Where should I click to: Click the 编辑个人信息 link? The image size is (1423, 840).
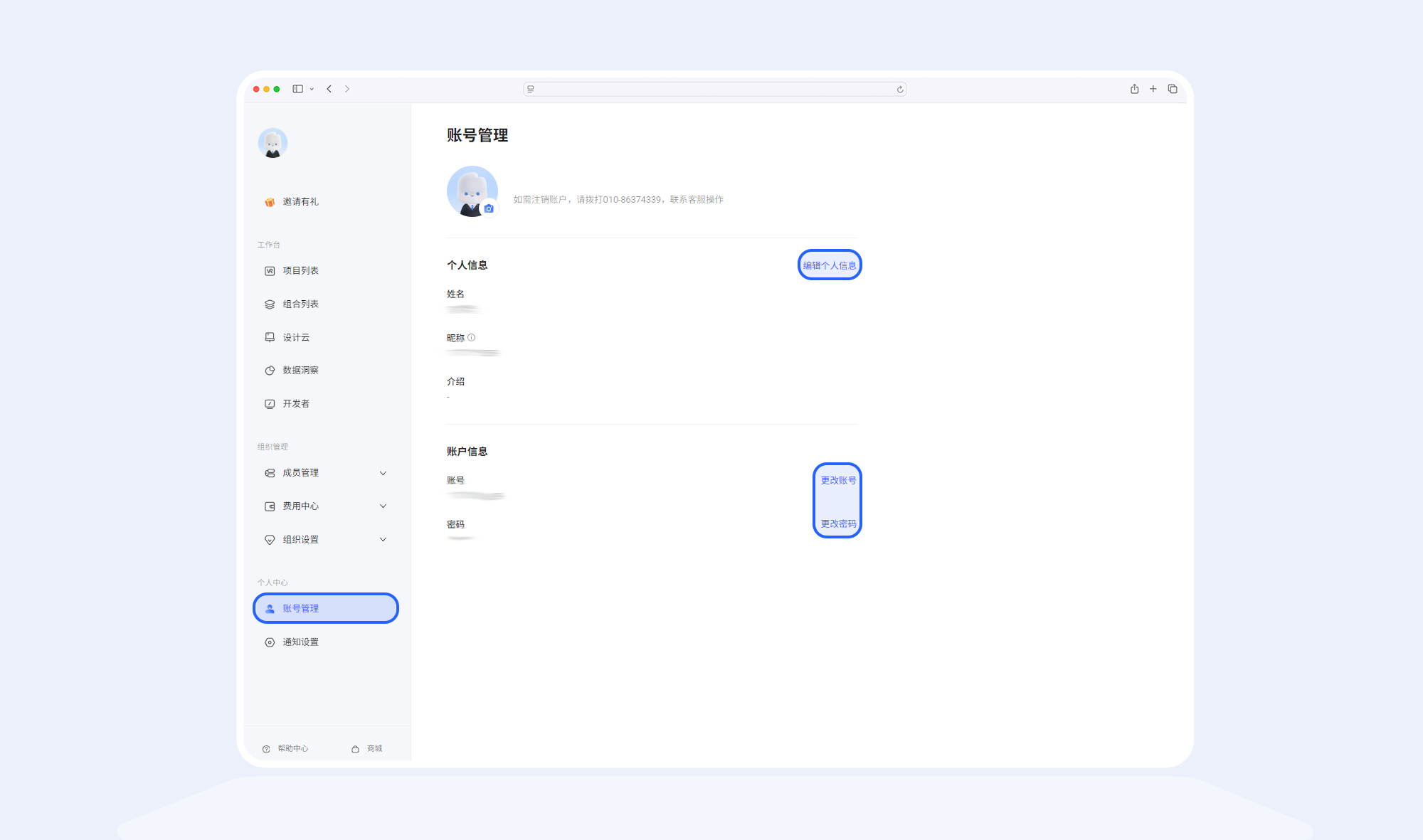click(x=829, y=265)
